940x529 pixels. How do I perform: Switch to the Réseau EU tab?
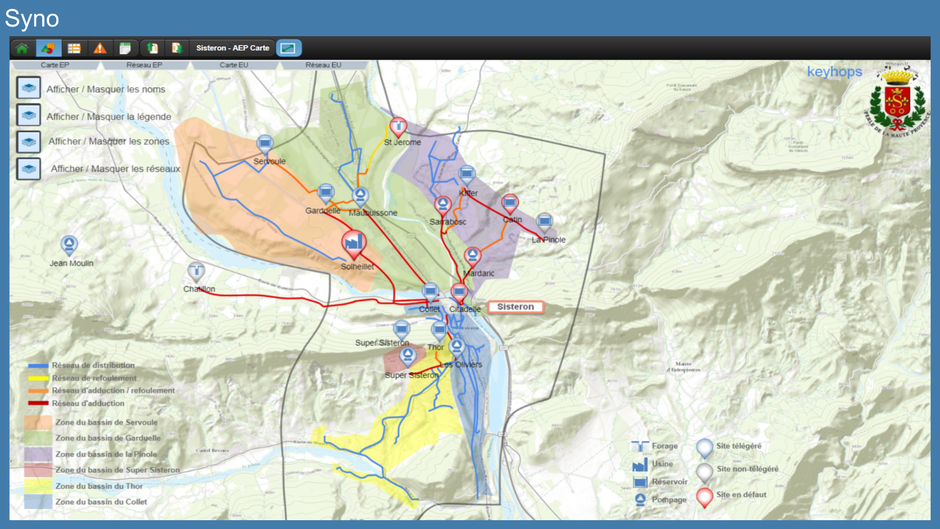[323, 65]
